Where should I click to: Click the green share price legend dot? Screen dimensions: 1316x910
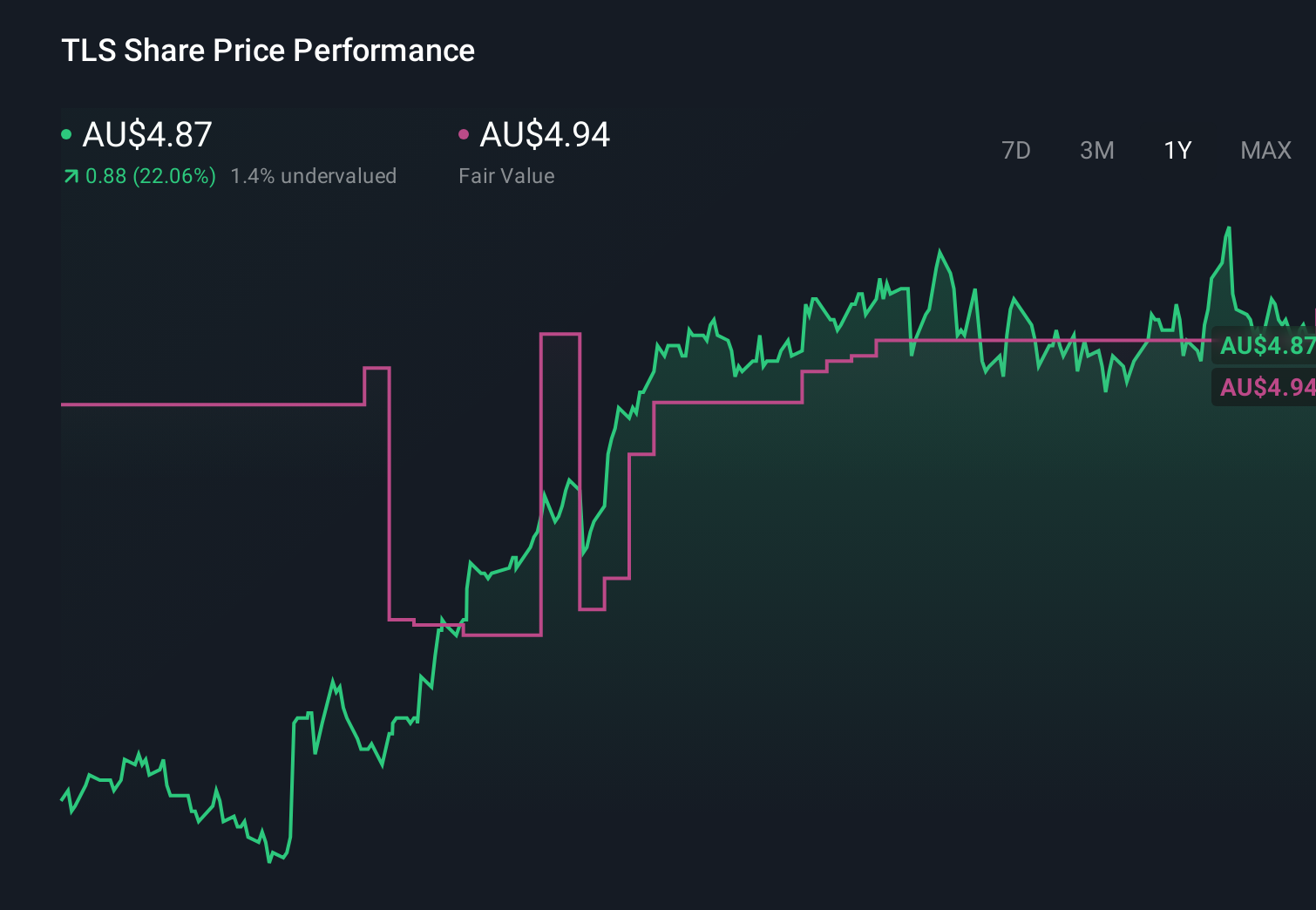tap(67, 133)
